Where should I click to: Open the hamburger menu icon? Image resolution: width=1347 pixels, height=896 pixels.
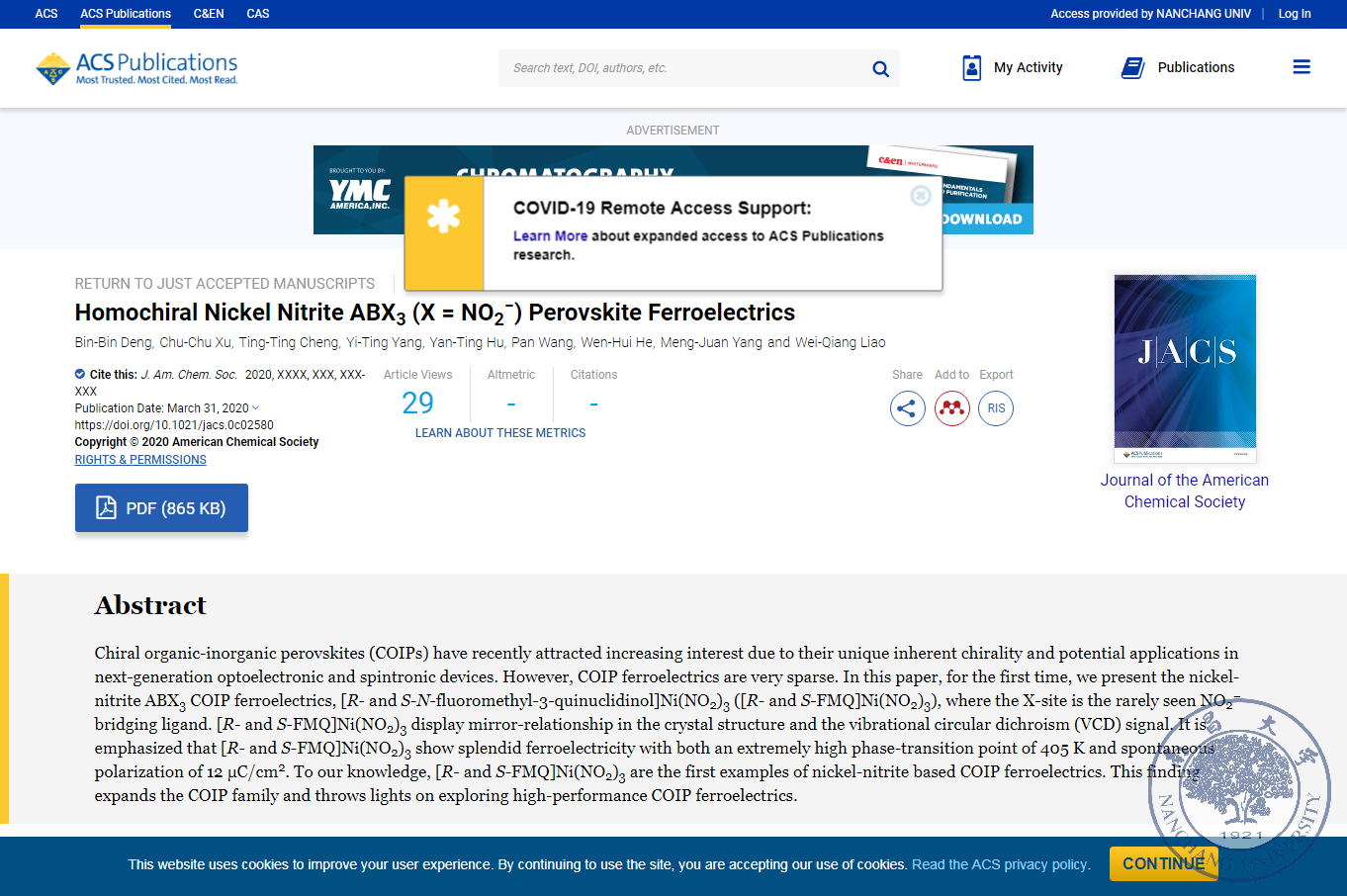point(1302,67)
